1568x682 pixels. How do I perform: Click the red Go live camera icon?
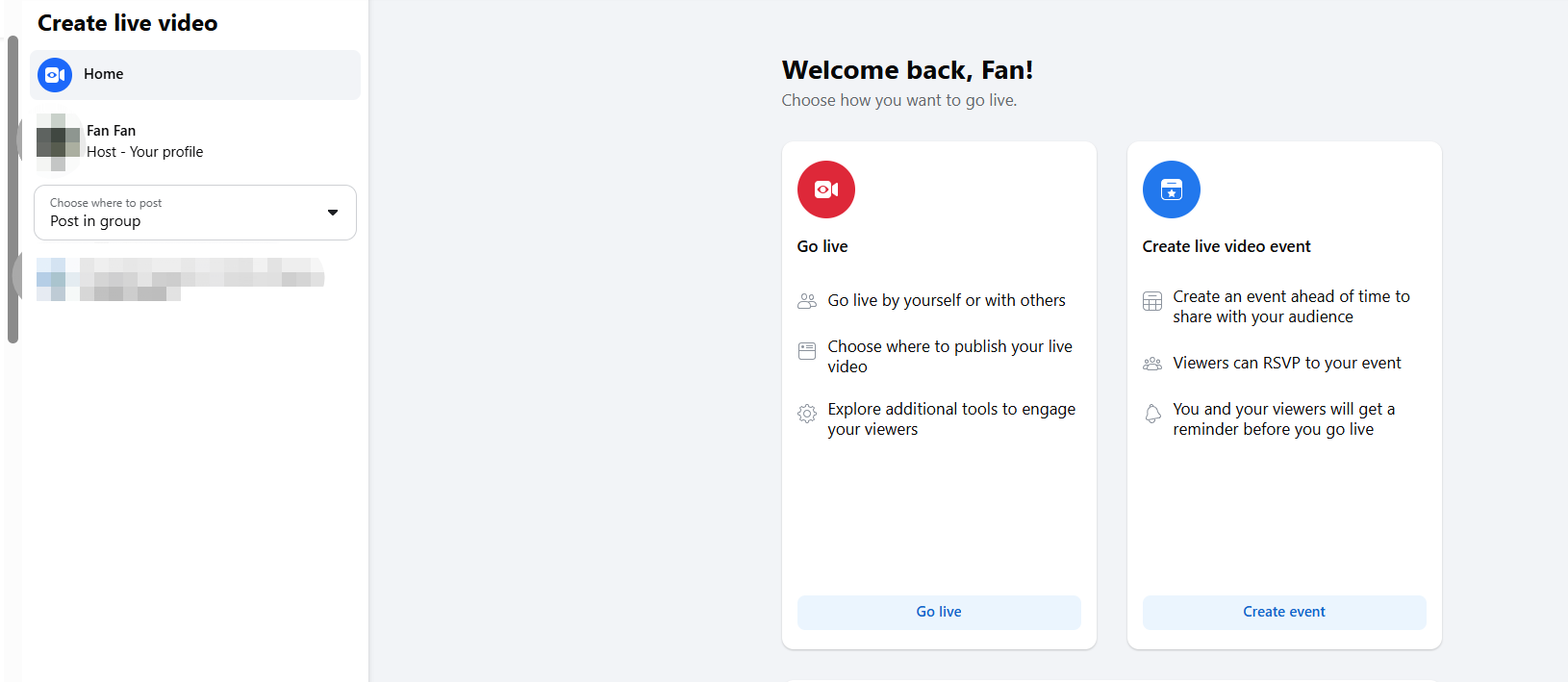point(825,189)
